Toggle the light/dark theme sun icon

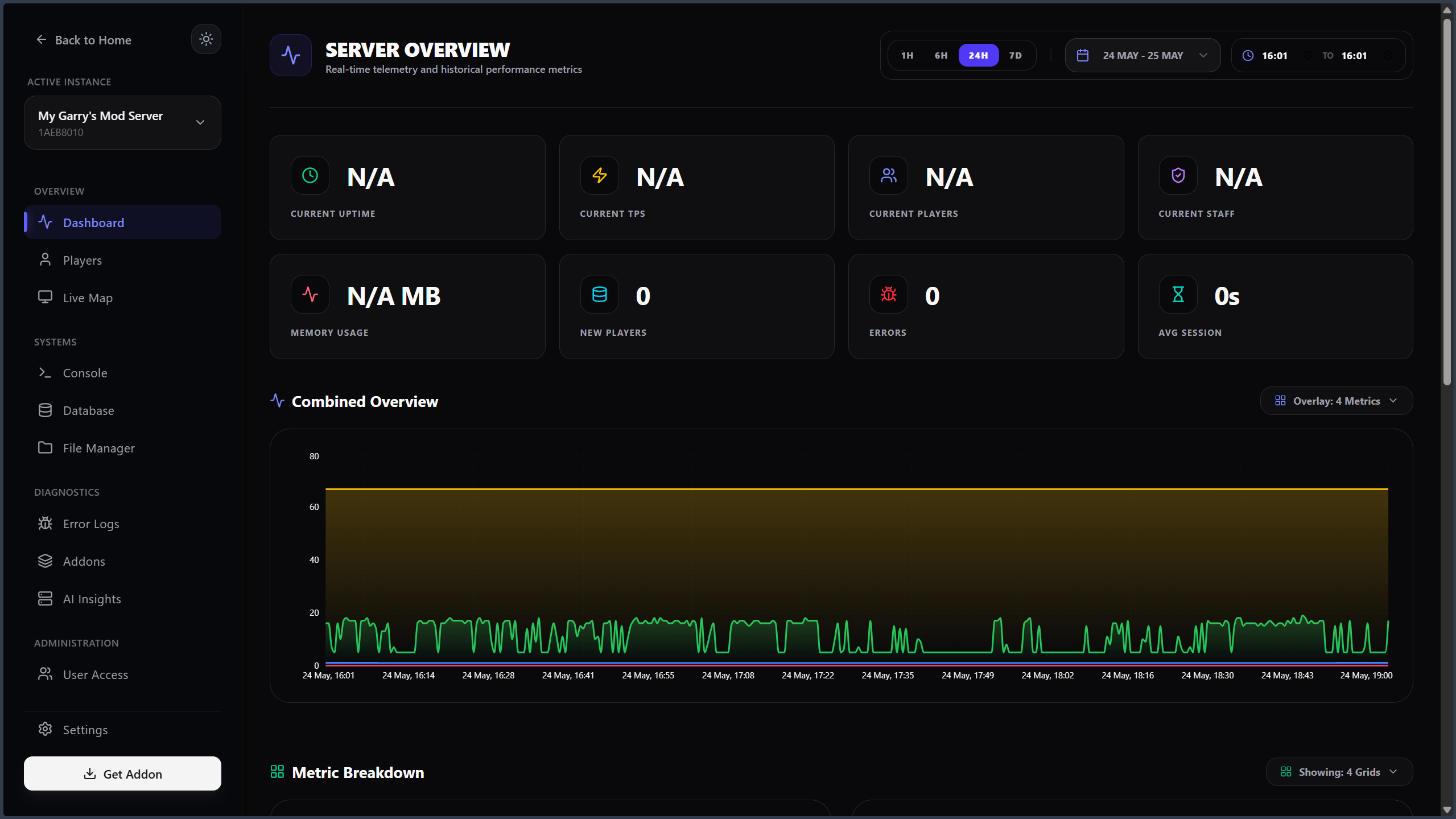pyautogui.click(x=206, y=39)
